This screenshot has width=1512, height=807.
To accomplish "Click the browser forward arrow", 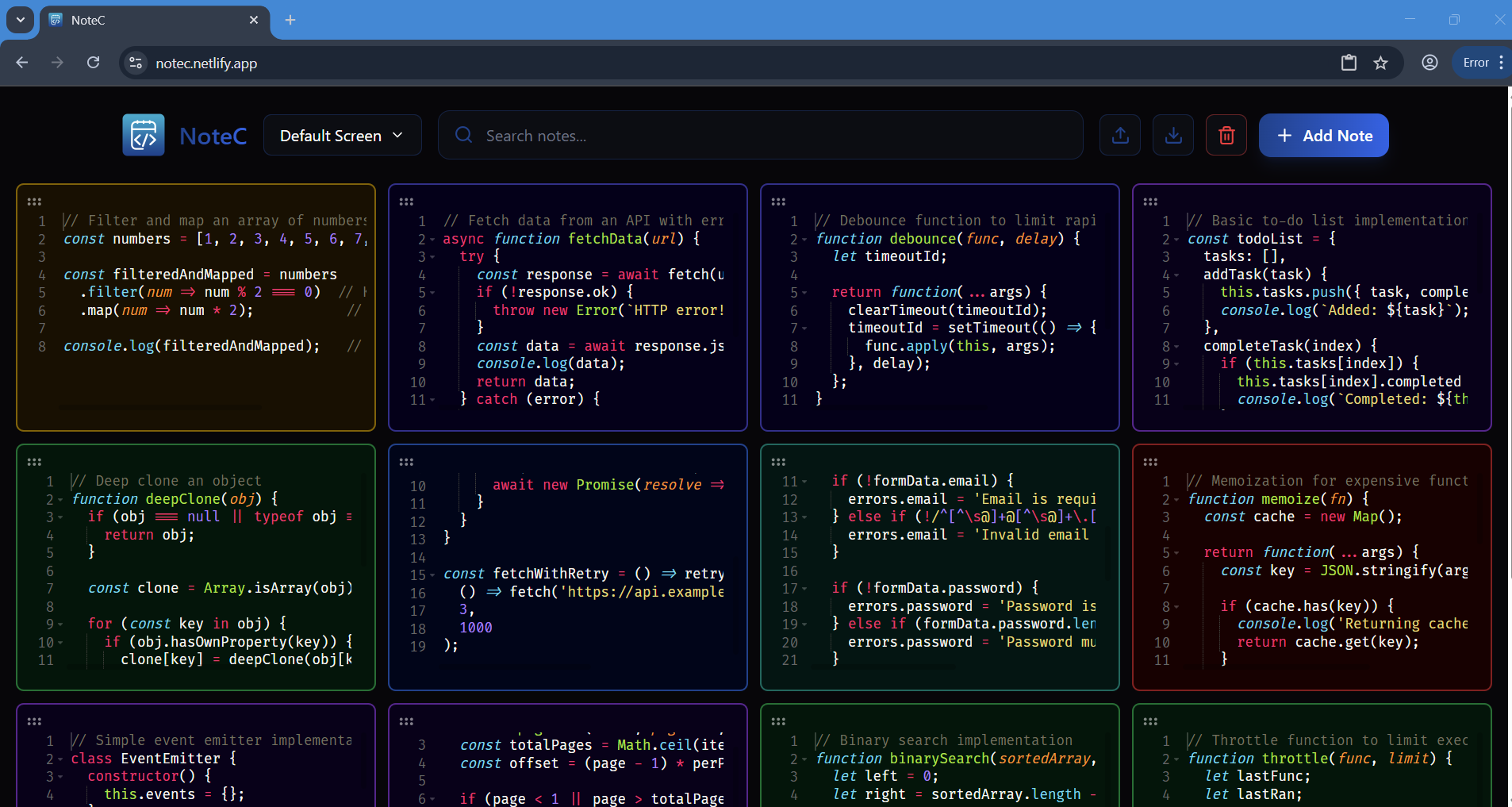I will point(57,63).
